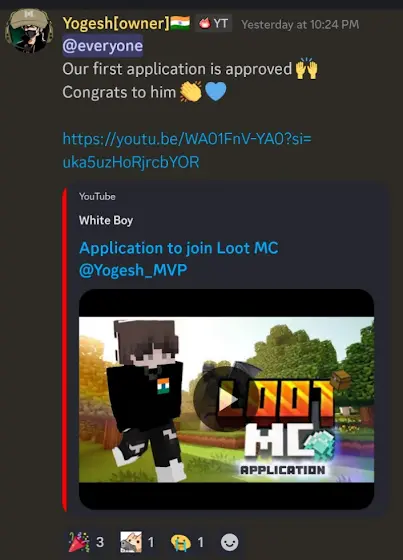This screenshot has width=403, height=560.
Task: Click the YouTube provider label in embed
Action: [97, 196]
